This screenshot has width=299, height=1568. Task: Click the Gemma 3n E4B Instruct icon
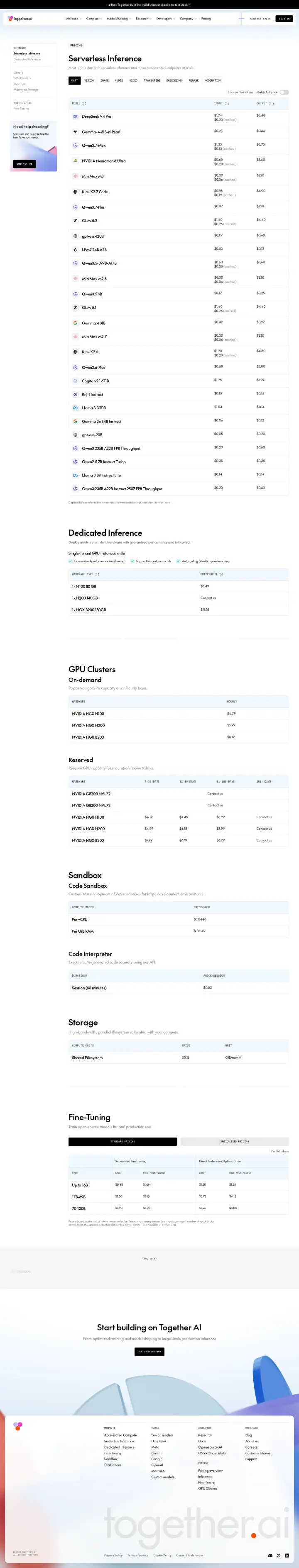pos(76,421)
